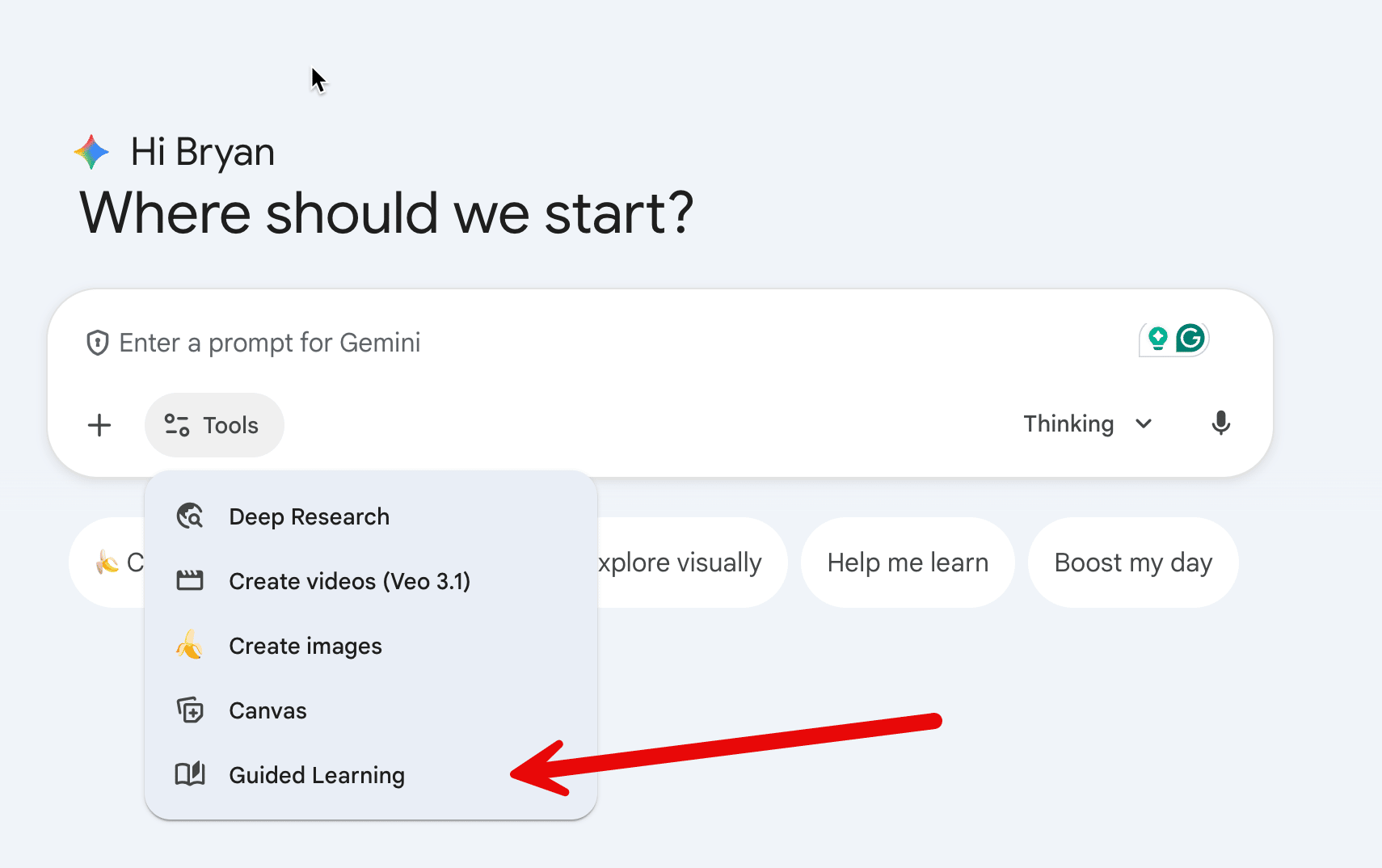1382x868 pixels.
Task: Open the Thinking model dropdown
Action: (1068, 424)
